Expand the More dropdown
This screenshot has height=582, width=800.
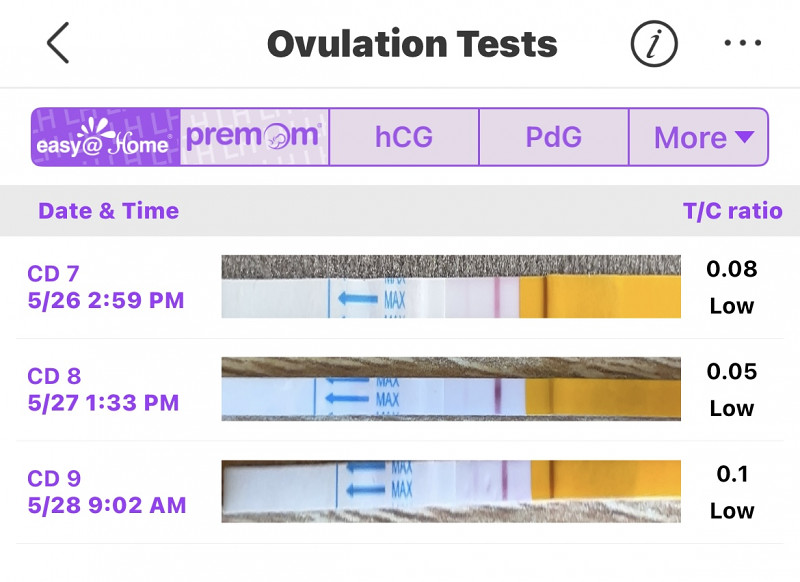coord(698,137)
